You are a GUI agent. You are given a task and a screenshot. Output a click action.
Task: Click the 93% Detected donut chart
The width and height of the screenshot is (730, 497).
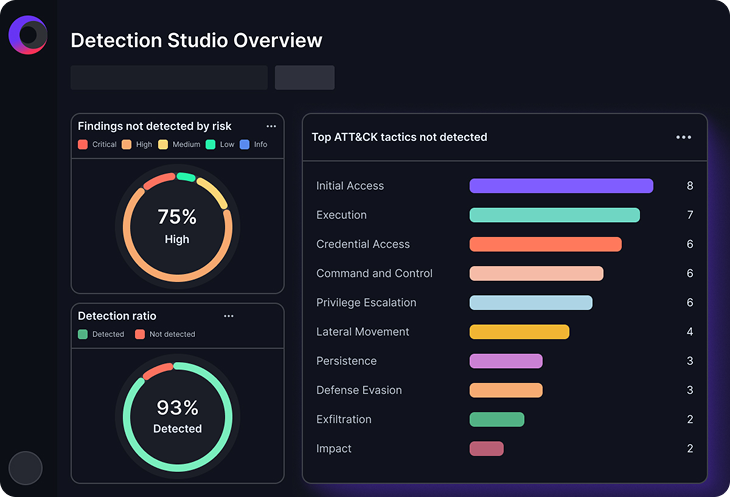(177, 417)
